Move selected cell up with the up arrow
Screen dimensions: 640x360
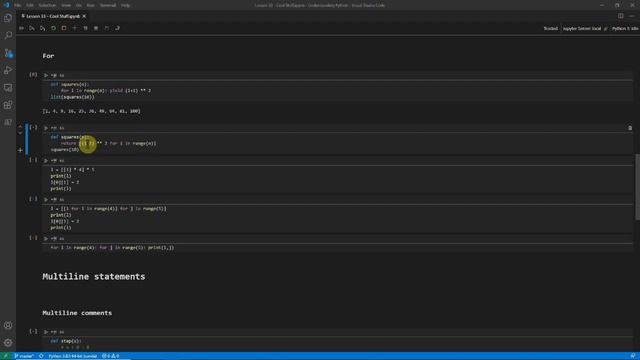[20, 127]
